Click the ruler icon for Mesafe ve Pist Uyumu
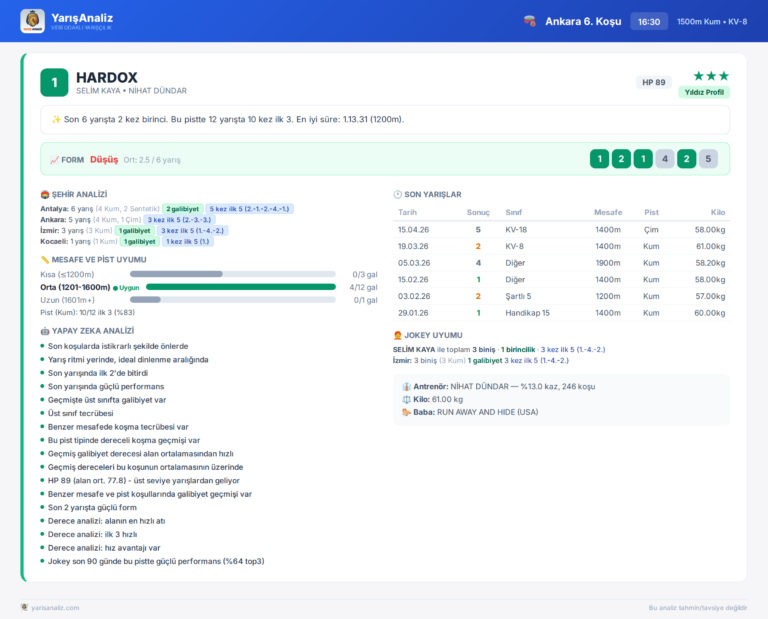 [45, 260]
